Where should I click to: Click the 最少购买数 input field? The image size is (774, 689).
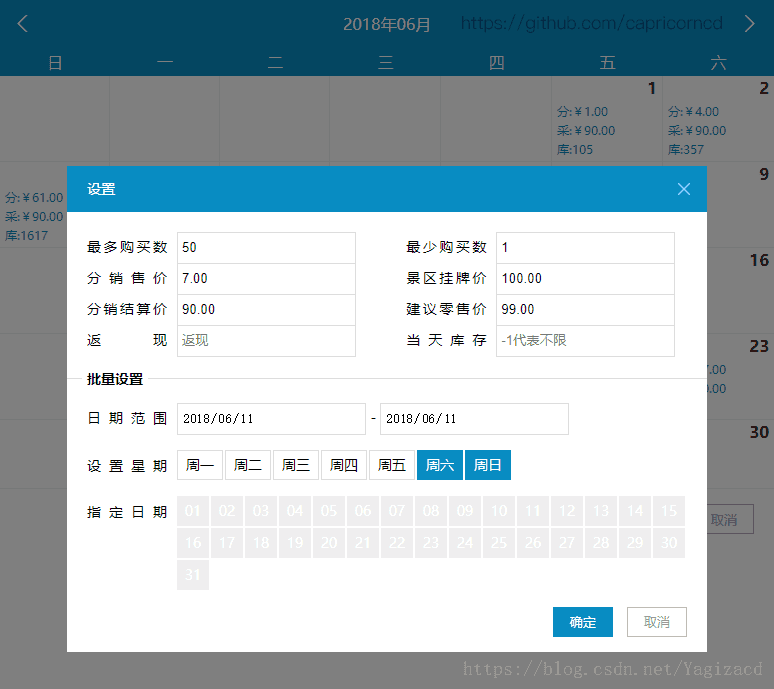[585, 248]
